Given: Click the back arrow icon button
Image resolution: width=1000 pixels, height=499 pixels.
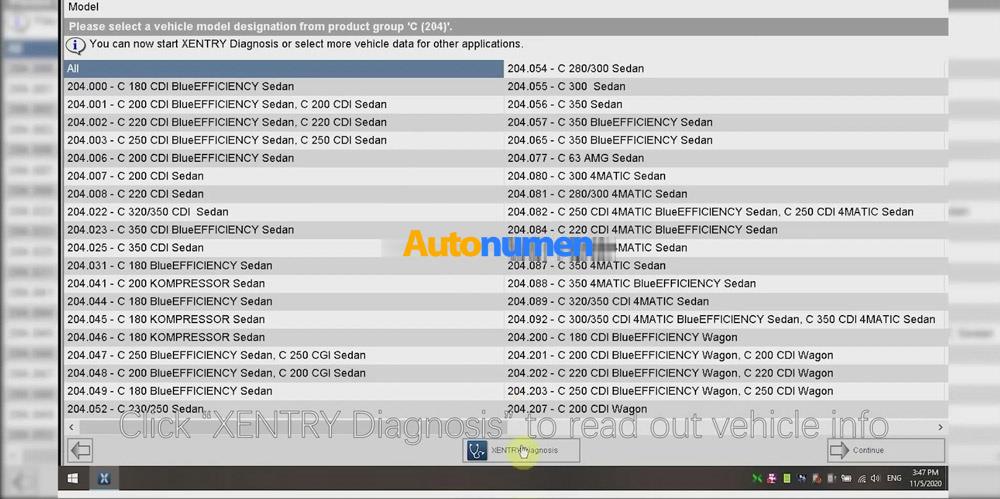Looking at the screenshot, I should coord(80,451).
